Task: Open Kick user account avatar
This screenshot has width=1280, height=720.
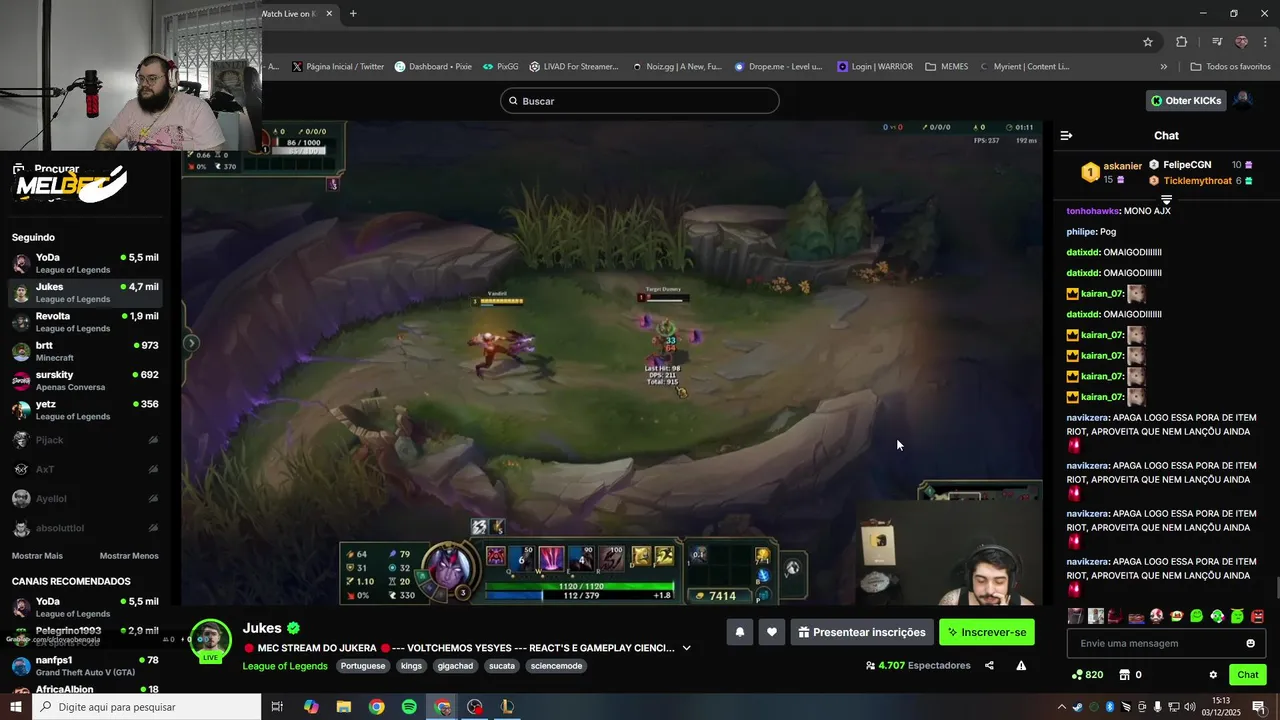Action: click(1242, 100)
